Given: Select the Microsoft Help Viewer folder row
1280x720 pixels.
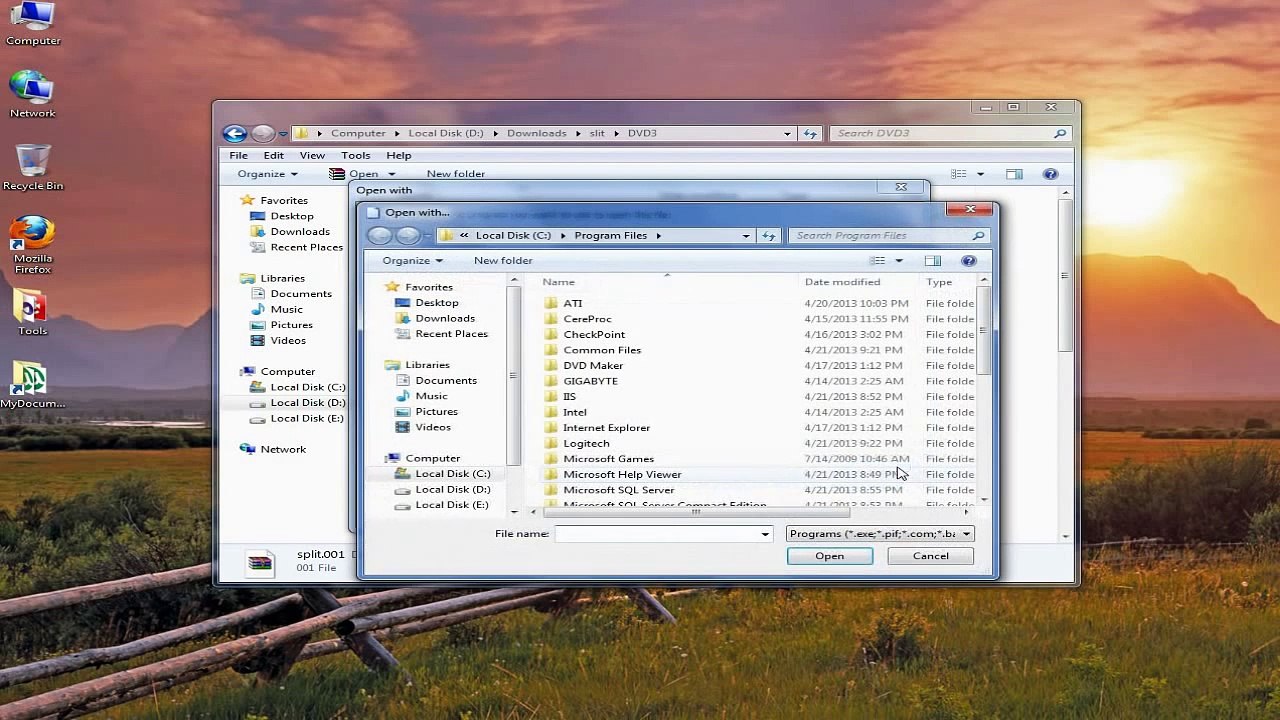Looking at the screenshot, I should 758,475.
